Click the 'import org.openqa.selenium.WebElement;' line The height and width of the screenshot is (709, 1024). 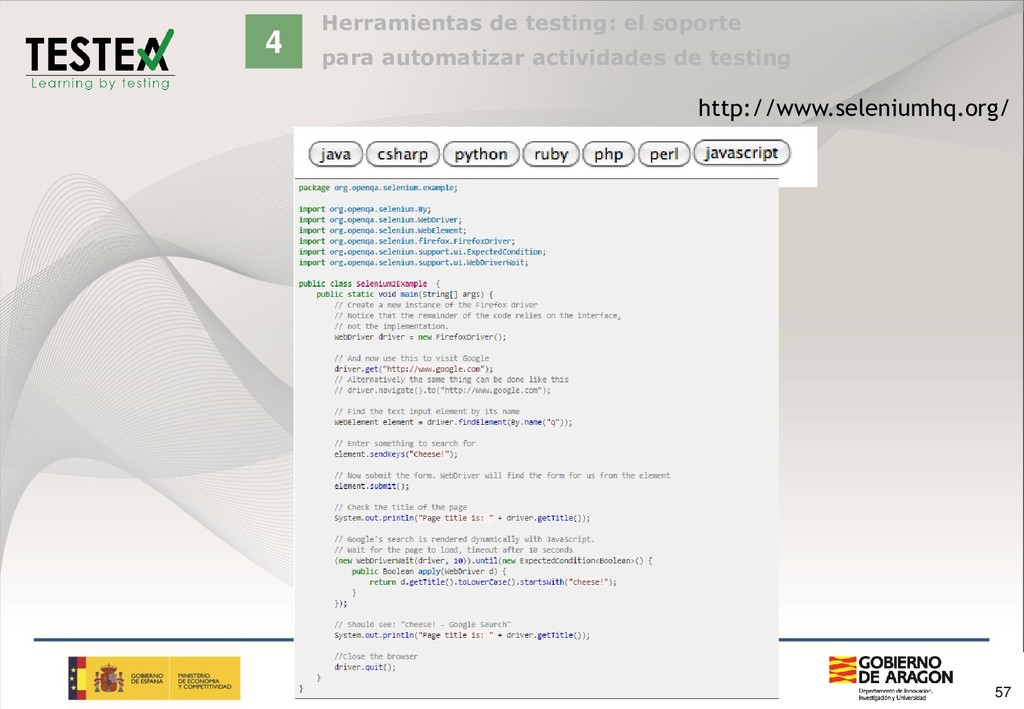[x=383, y=230]
